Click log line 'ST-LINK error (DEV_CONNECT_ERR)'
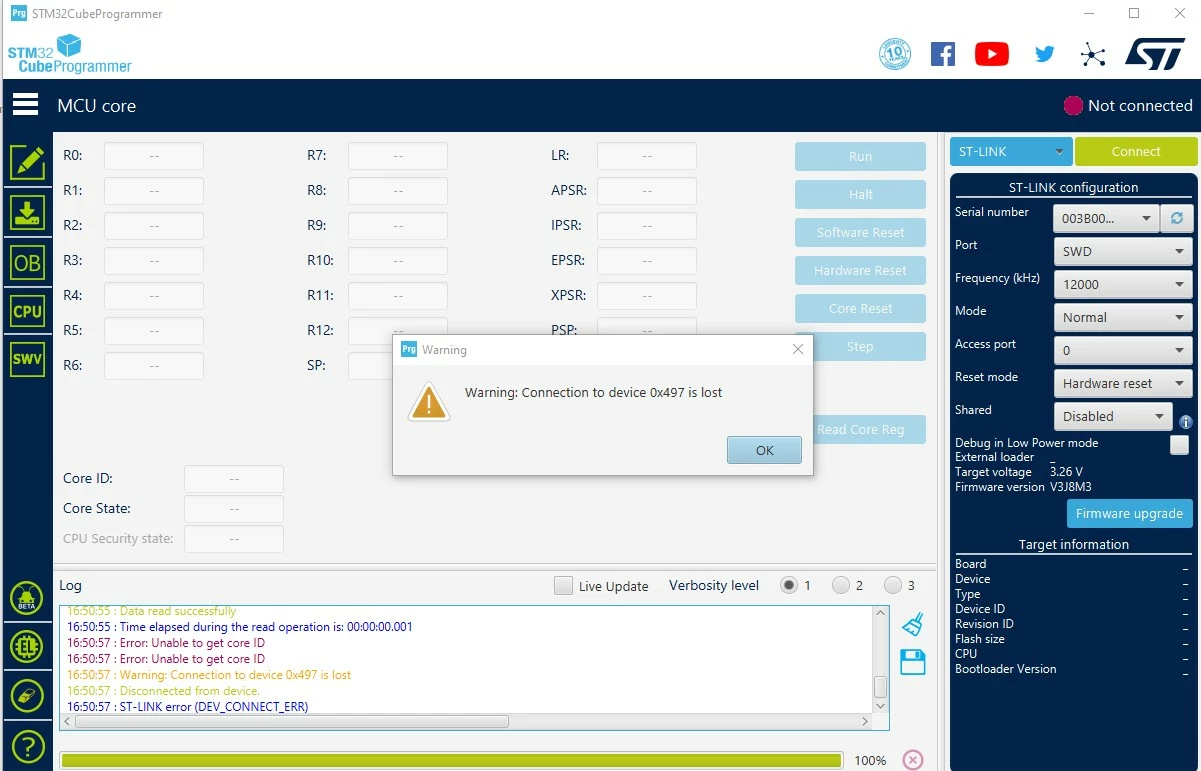 tap(188, 706)
